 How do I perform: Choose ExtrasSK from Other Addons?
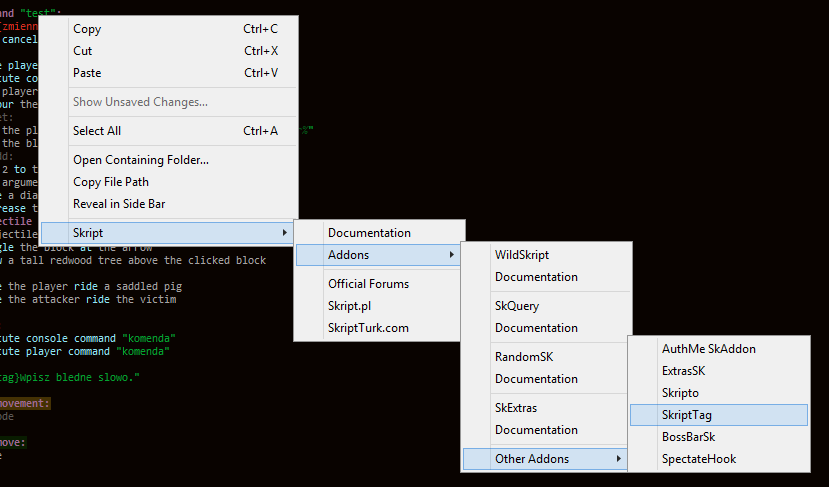point(719,371)
